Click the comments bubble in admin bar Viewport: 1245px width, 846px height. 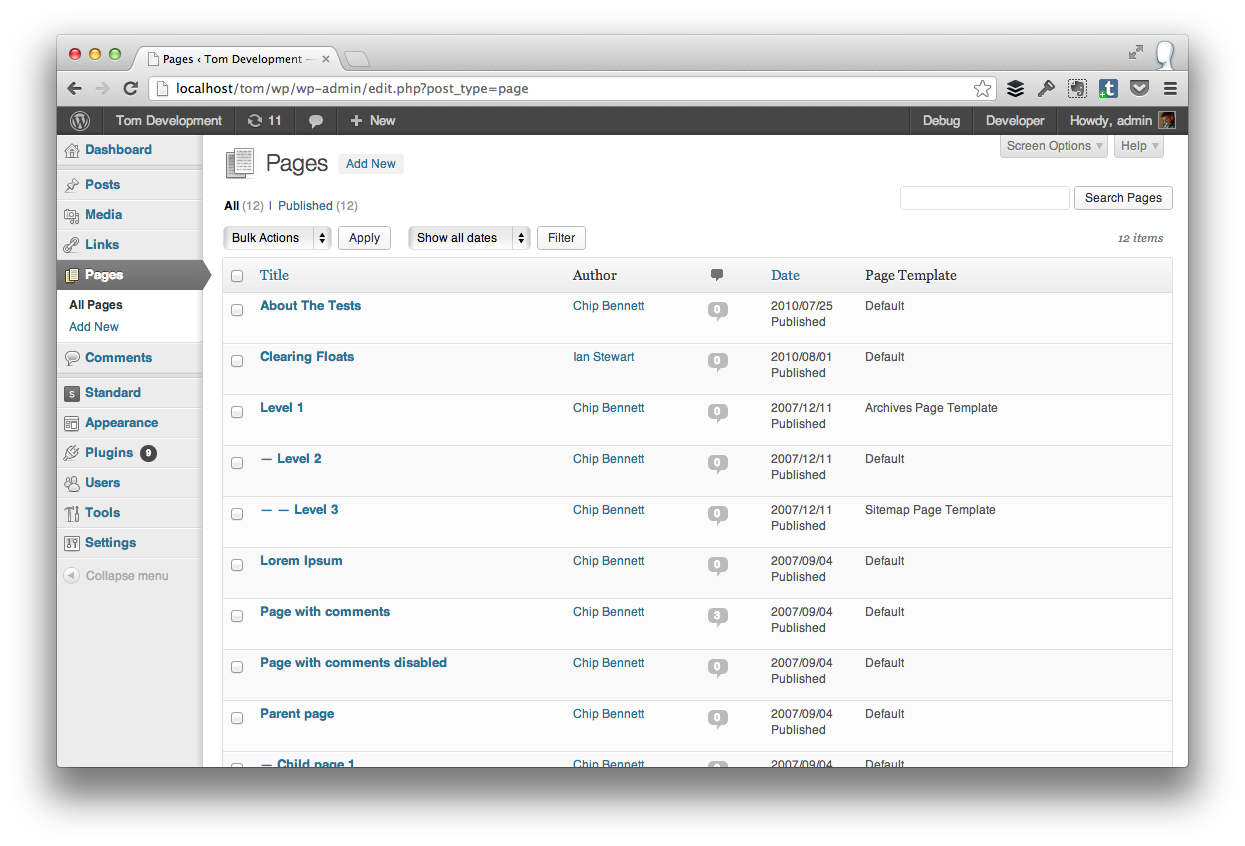tap(316, 121)
